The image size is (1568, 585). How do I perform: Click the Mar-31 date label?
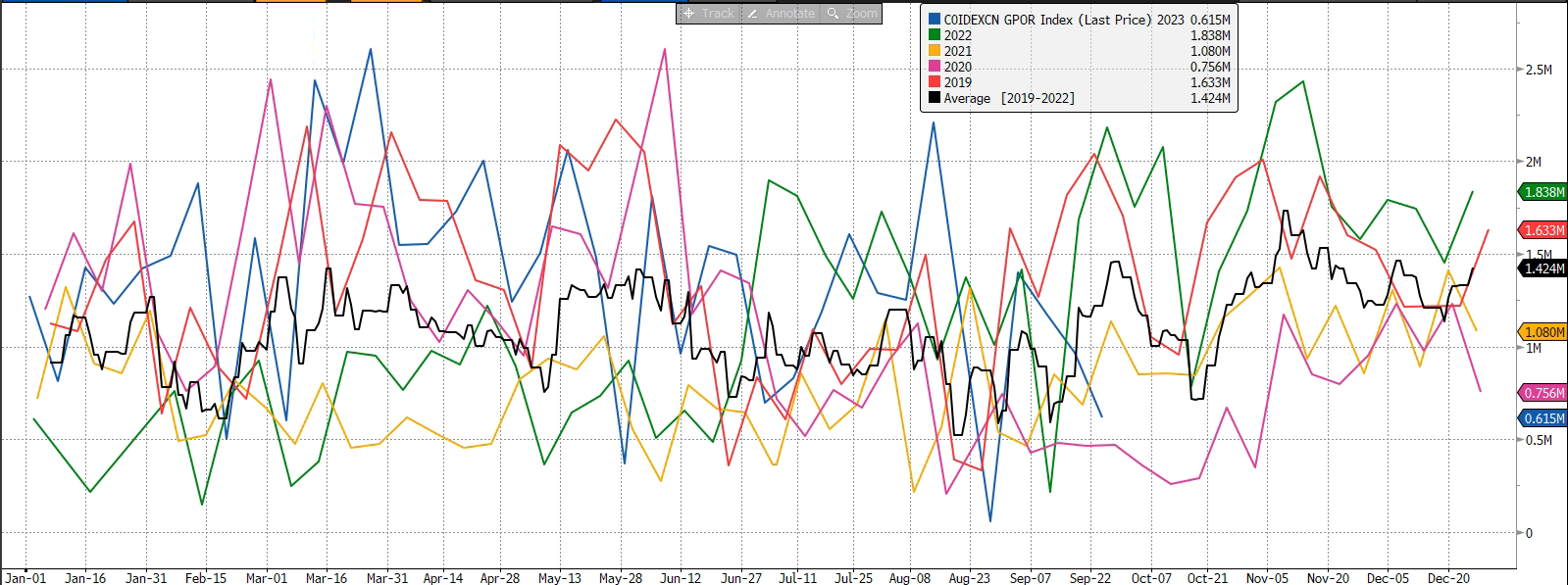pyautogui.click(x=387, y=578)
